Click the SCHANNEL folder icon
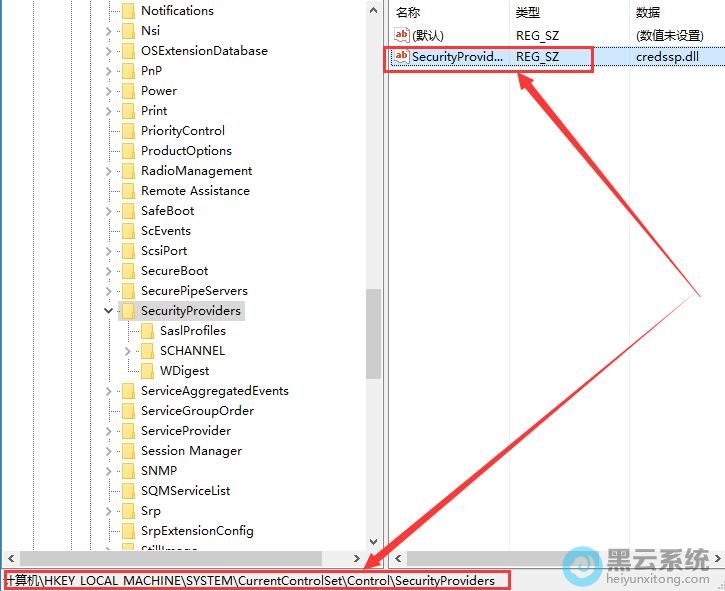The width and height of the screenshot is (725, 591). [147, 351]
